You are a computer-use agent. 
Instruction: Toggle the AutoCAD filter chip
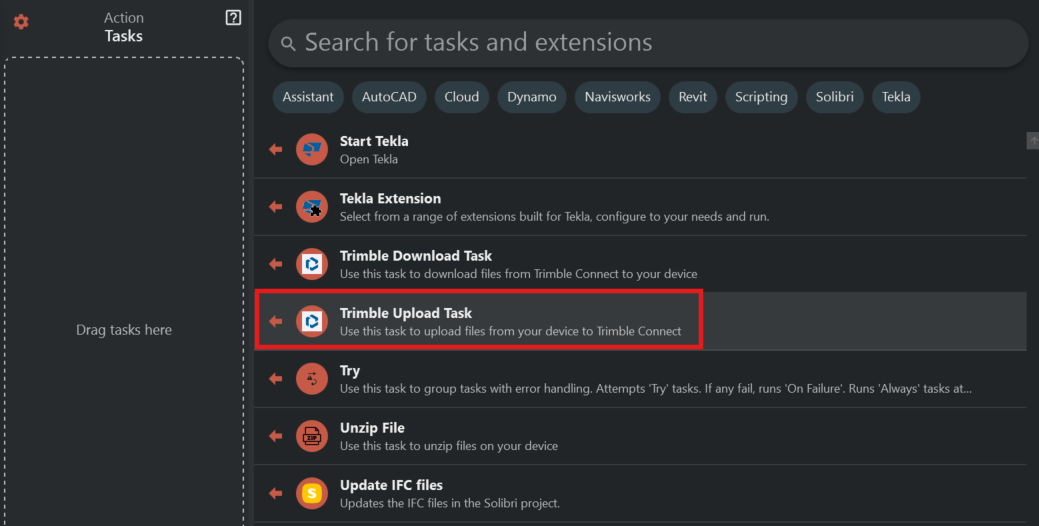[389, 97]
